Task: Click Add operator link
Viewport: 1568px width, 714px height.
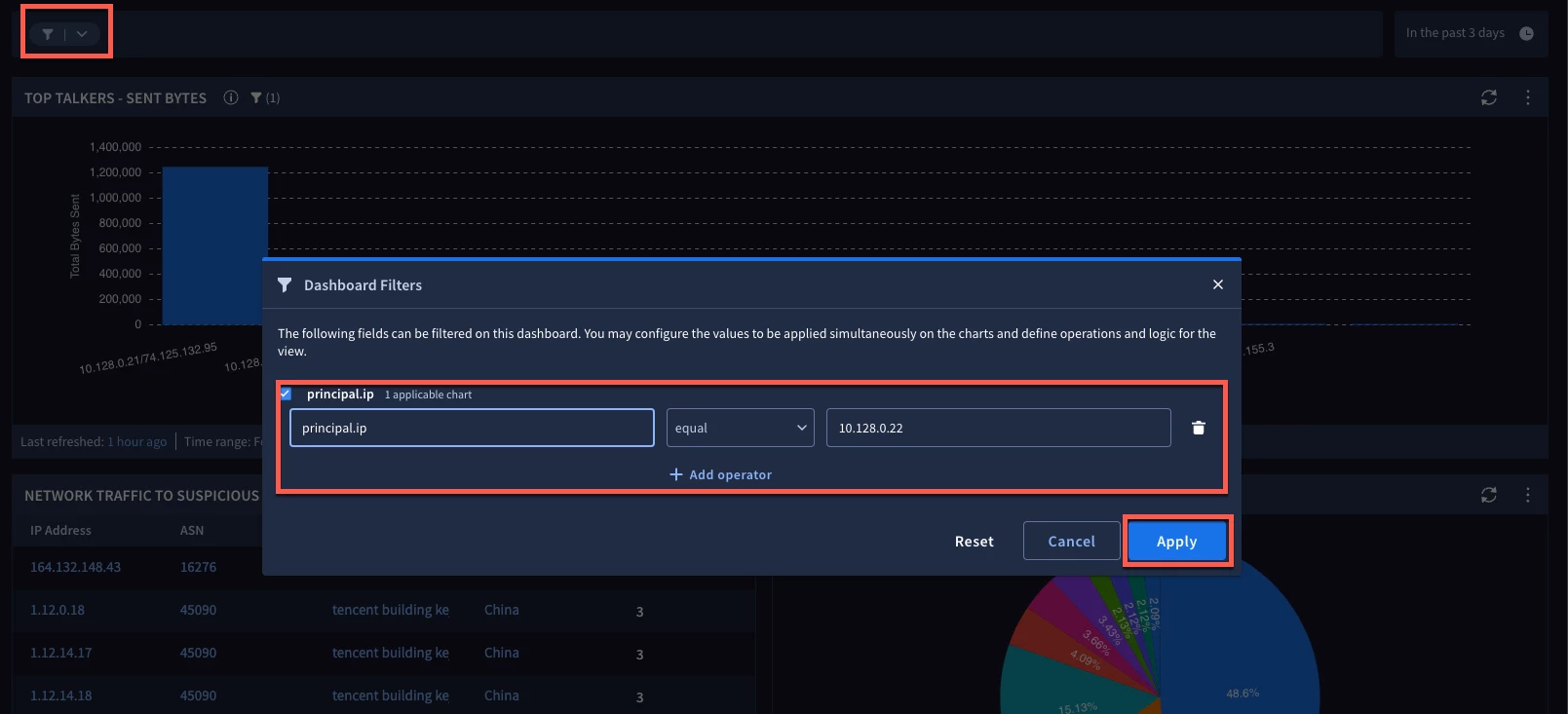Action: [x=721, y=474]
